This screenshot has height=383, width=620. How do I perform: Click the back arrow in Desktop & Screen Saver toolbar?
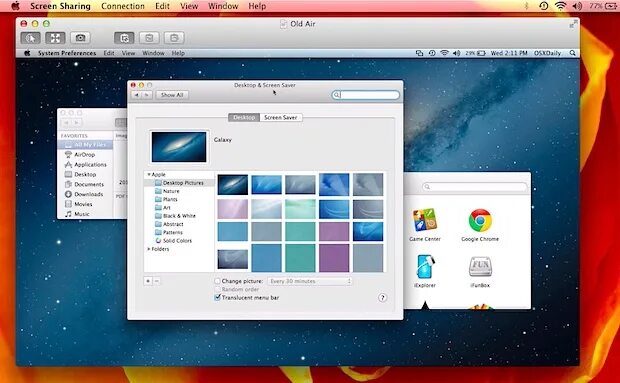pyautogui.click(x=136, y=95)
